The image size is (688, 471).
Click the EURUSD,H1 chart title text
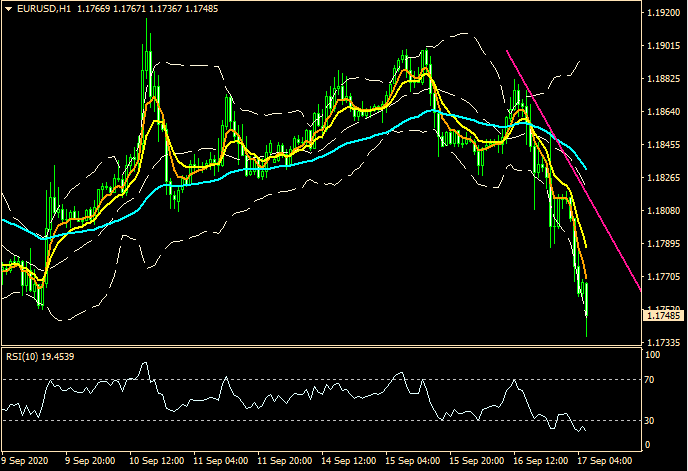tap(40, 10)
